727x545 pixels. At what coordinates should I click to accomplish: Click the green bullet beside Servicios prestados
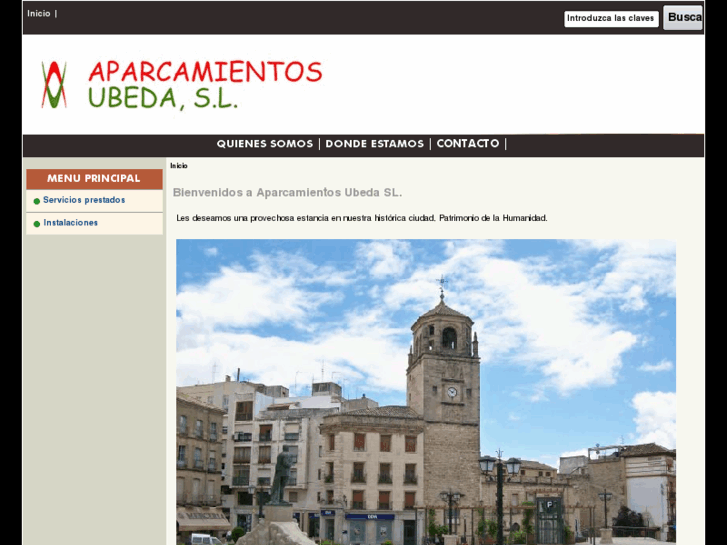point(37,201)
